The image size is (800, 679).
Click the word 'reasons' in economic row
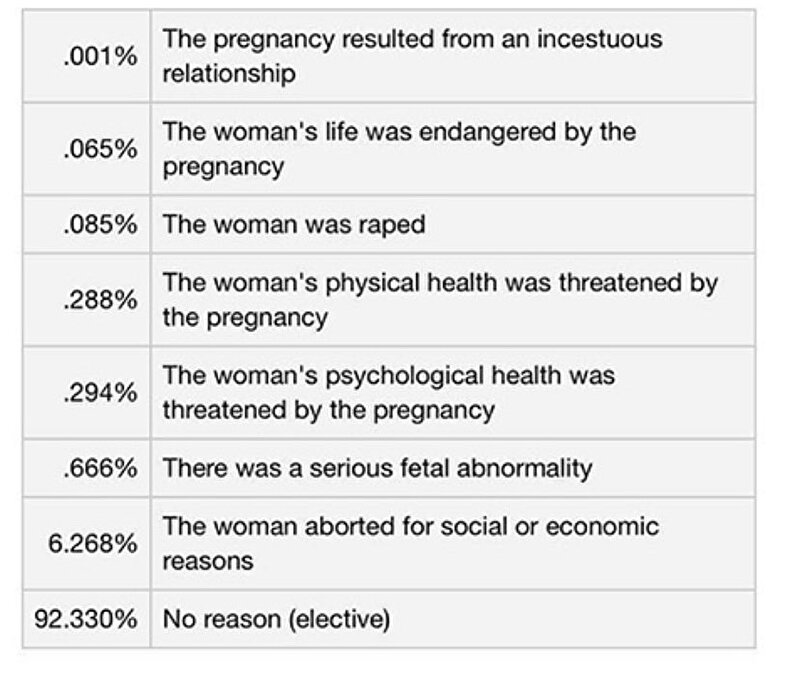click(x=208, y=562)
